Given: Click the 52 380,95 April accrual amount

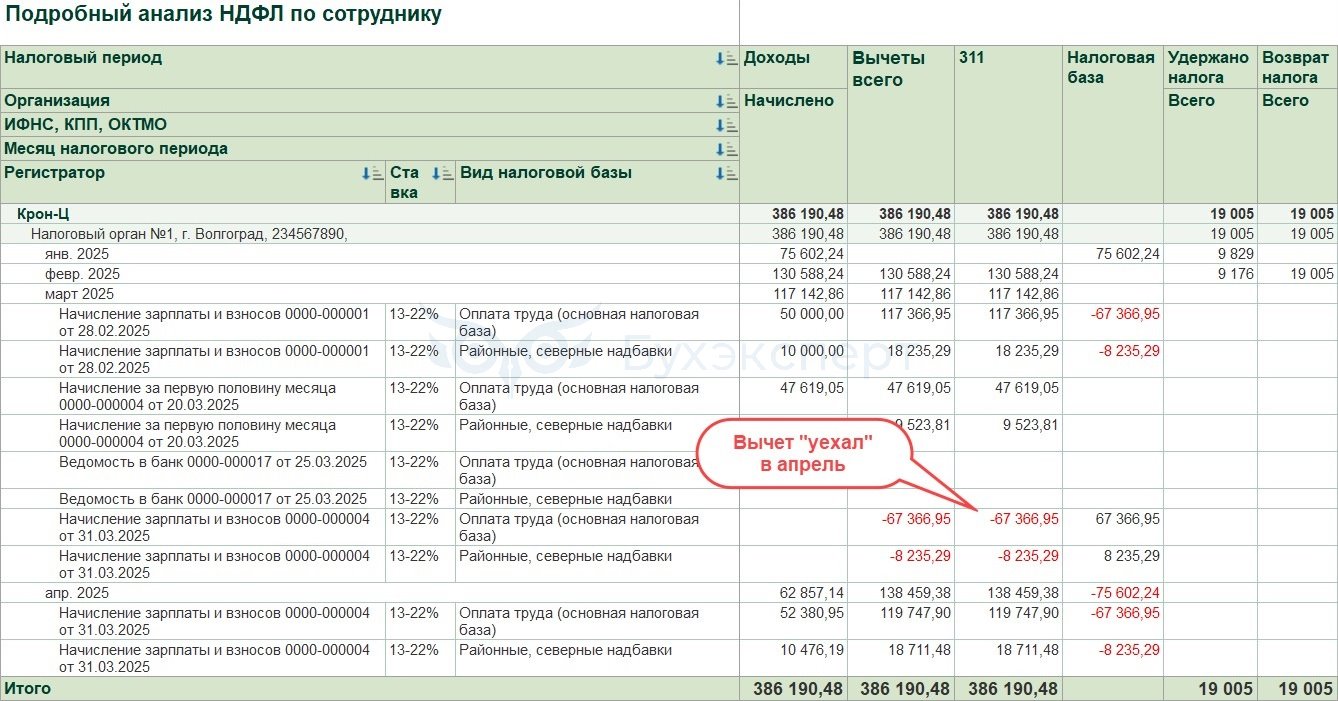Looking at the screenshot, I should (x=810, y=613).
